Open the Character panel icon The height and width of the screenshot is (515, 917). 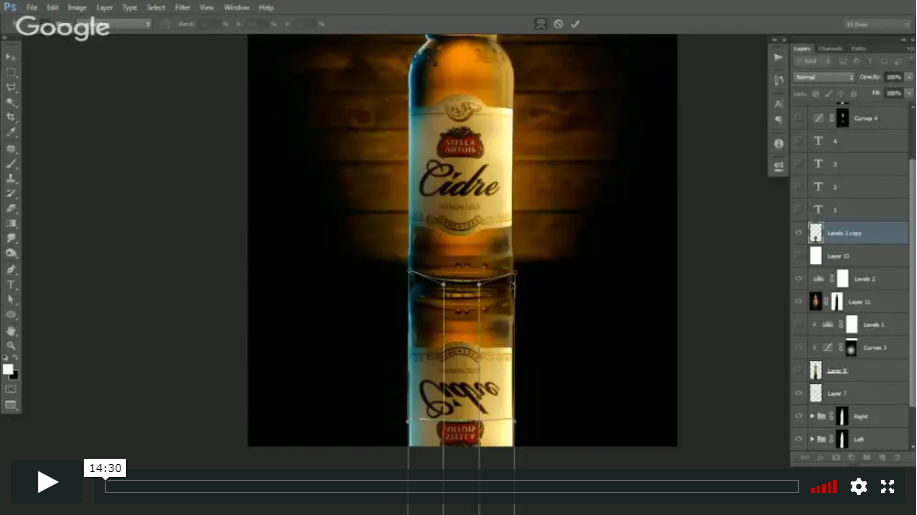tap(778, 104)
